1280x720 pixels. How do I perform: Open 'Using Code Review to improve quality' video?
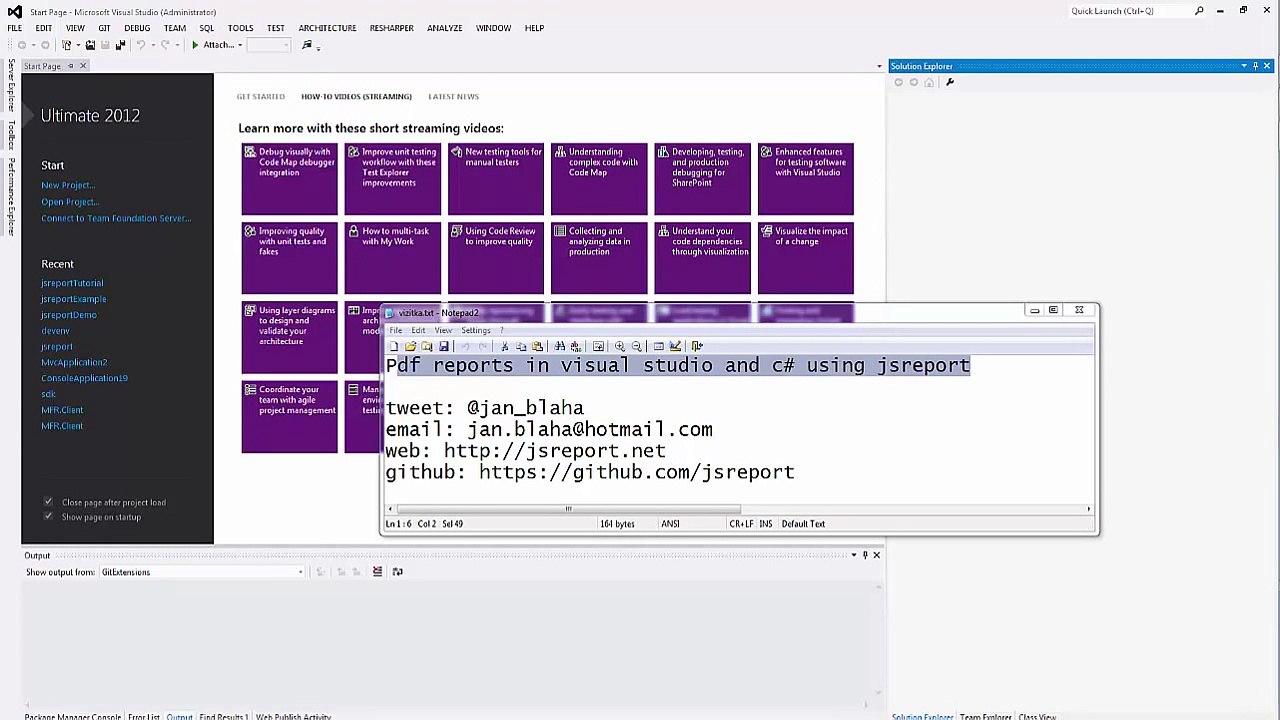(x=496, y=258)
